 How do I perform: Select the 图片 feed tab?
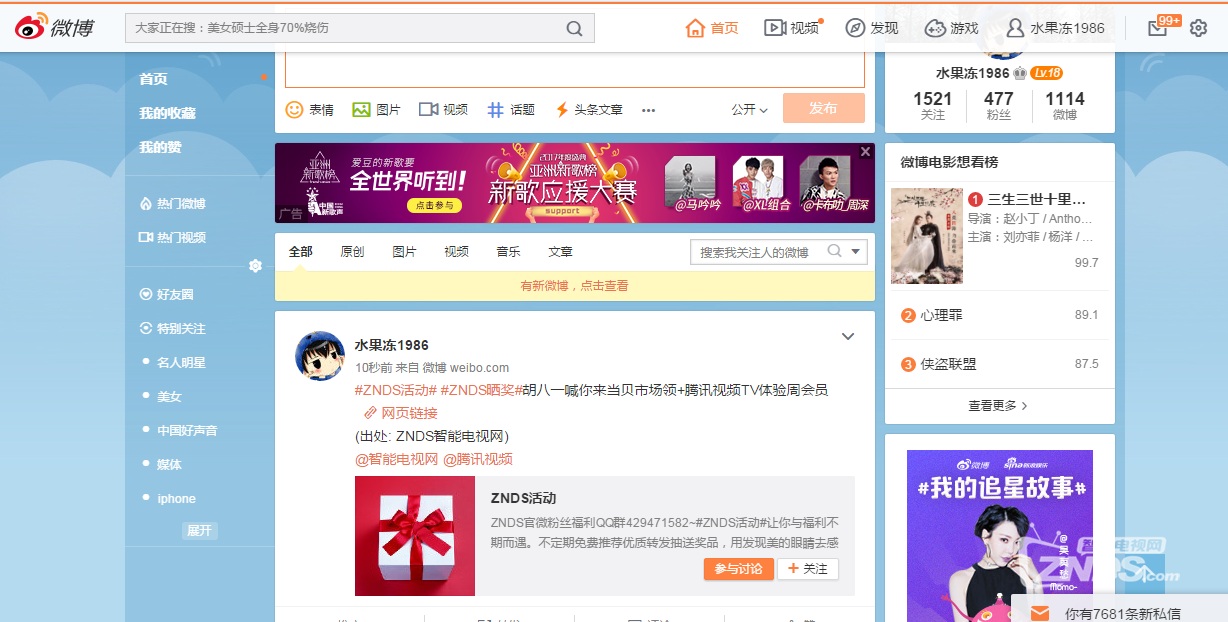pyautogui.click(x=405, y=252)
